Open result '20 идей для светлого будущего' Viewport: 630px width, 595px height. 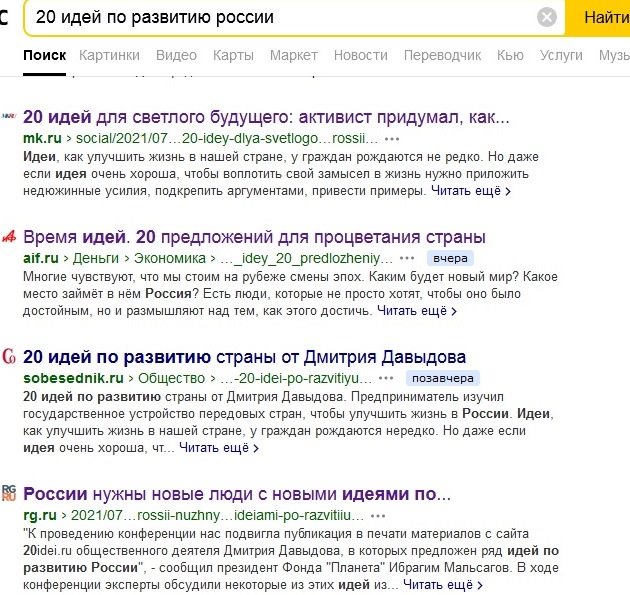click(x=266, y=117)
